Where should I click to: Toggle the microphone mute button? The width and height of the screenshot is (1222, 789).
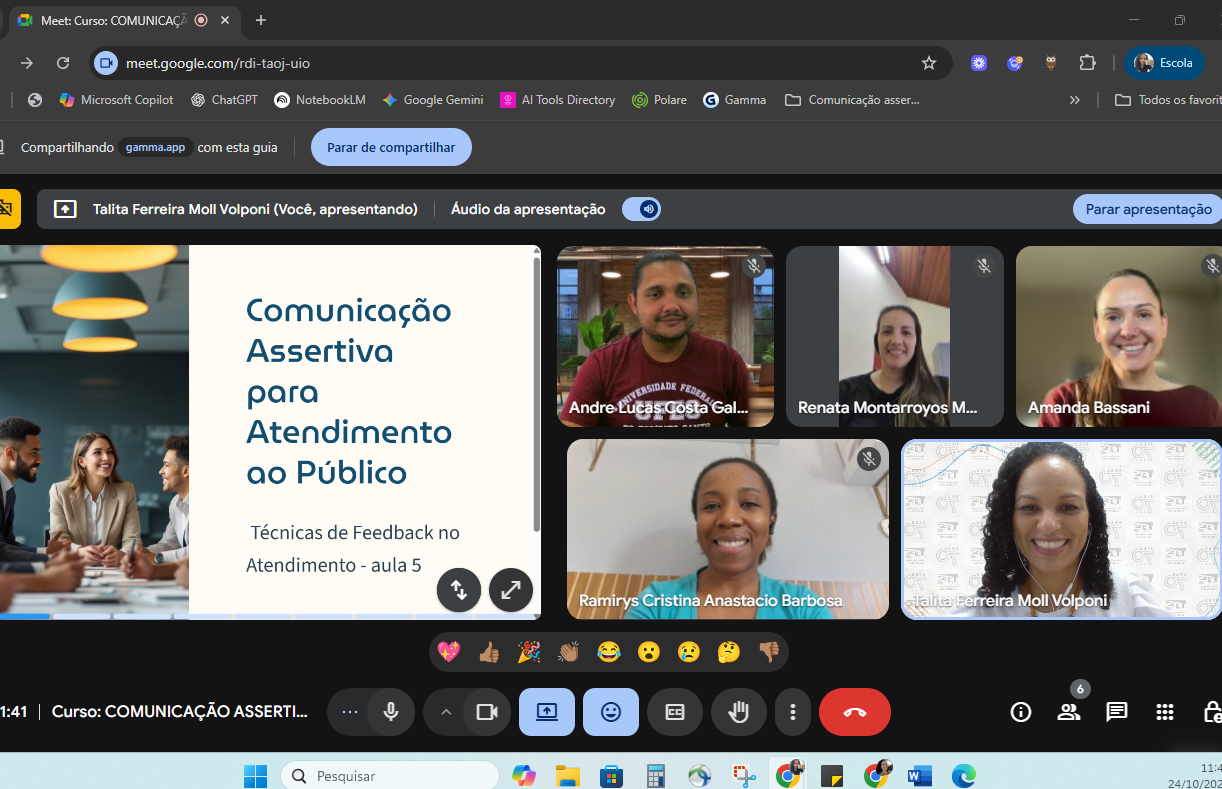tap(391, 712)
